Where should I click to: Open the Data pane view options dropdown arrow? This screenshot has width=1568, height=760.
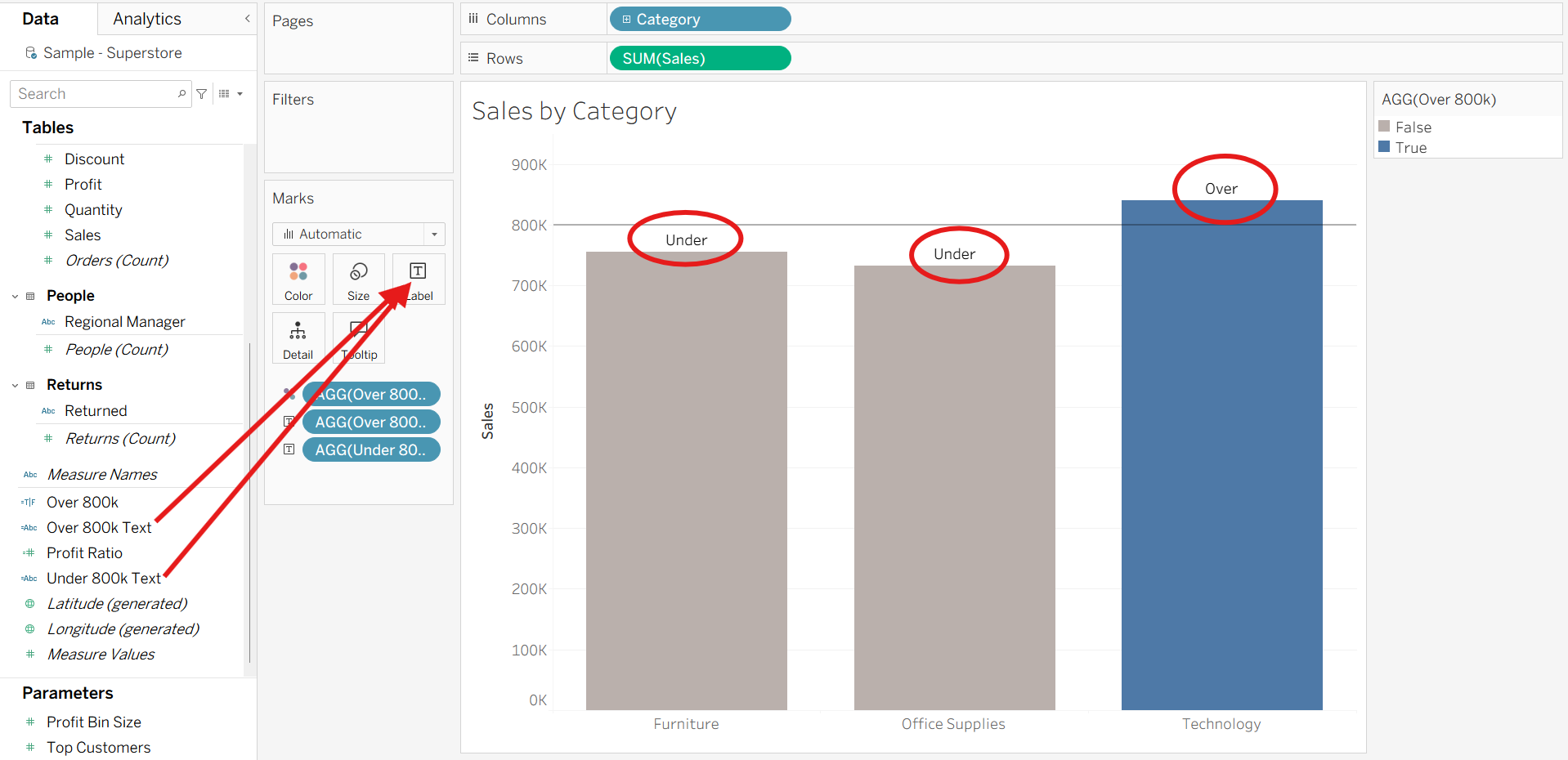(x=240, y=94)
